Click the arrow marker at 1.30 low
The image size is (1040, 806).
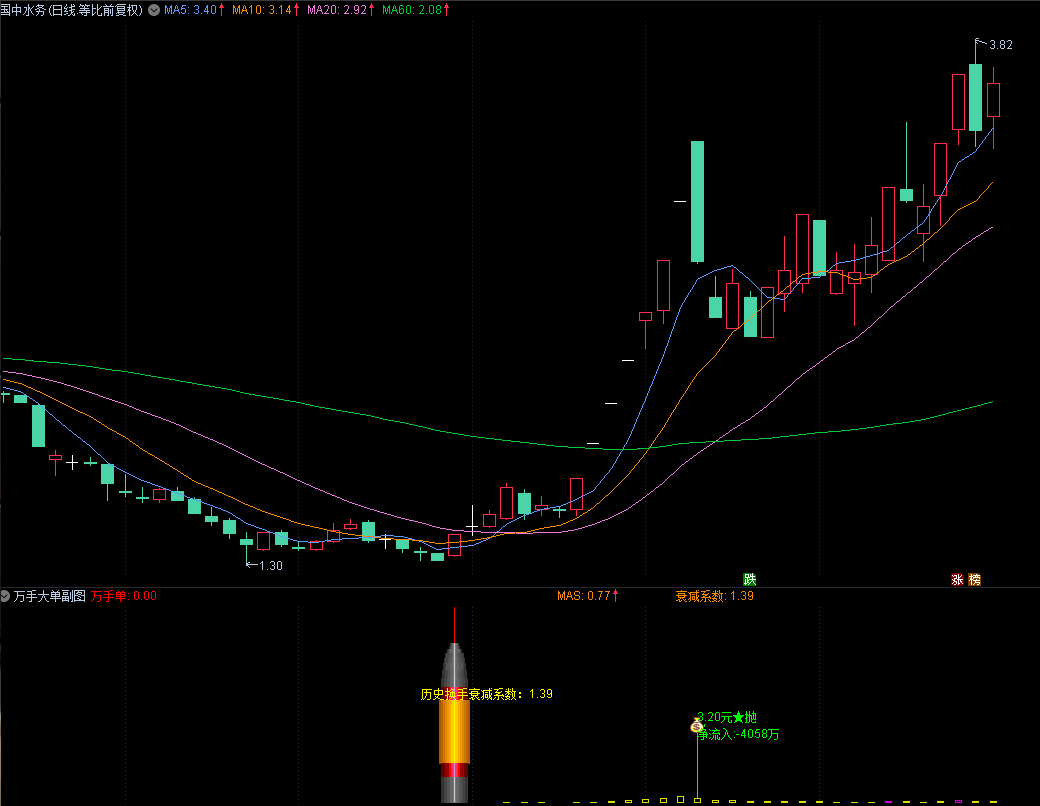[x=250, y=565]
